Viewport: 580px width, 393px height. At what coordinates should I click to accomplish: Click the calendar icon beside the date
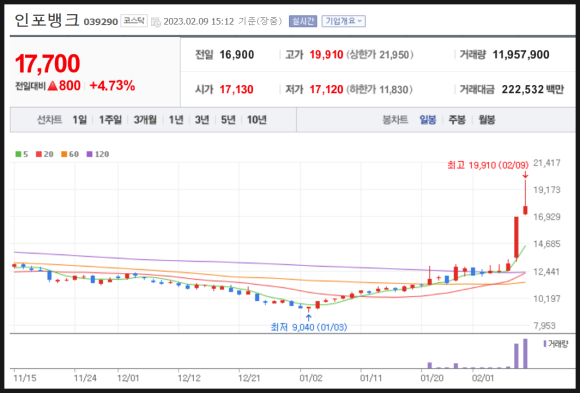click(x=156, y=22)
